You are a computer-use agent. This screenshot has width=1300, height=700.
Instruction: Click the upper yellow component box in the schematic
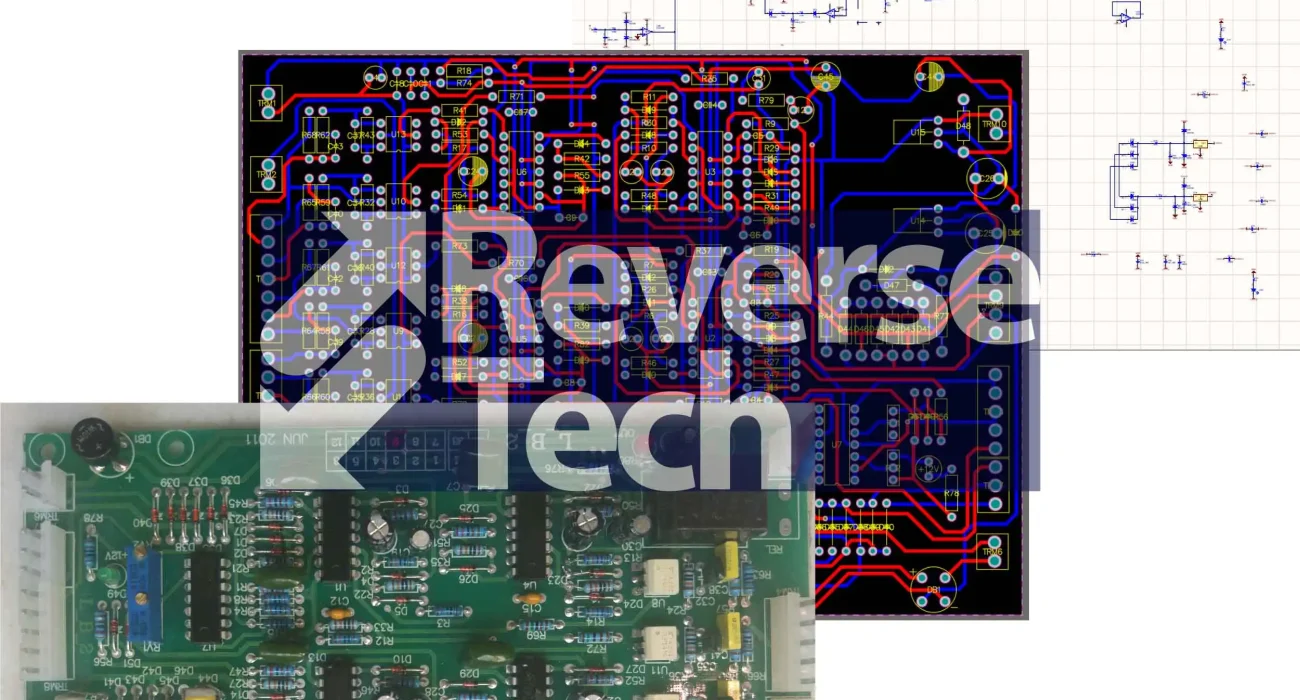tap(1199, 144)
